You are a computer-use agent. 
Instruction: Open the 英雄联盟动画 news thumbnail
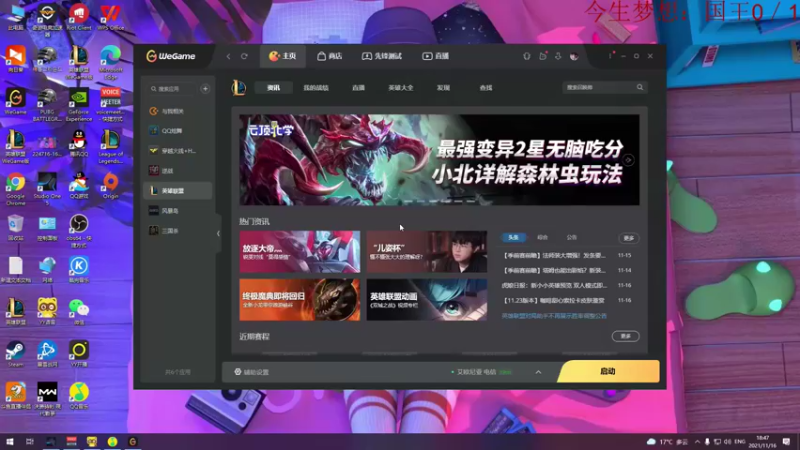[x=427, y=299]
